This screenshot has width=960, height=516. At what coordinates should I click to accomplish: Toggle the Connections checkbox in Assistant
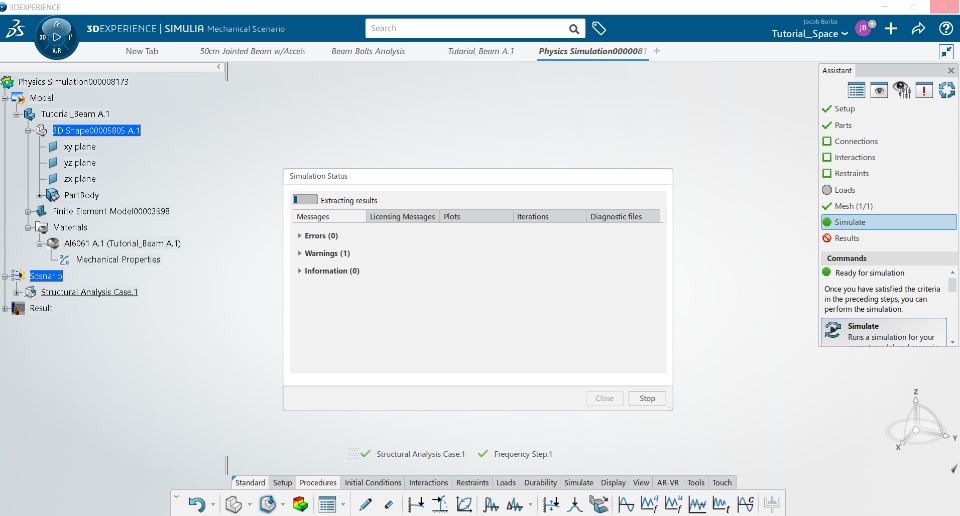pyautogui.click(x=827, y=141)
